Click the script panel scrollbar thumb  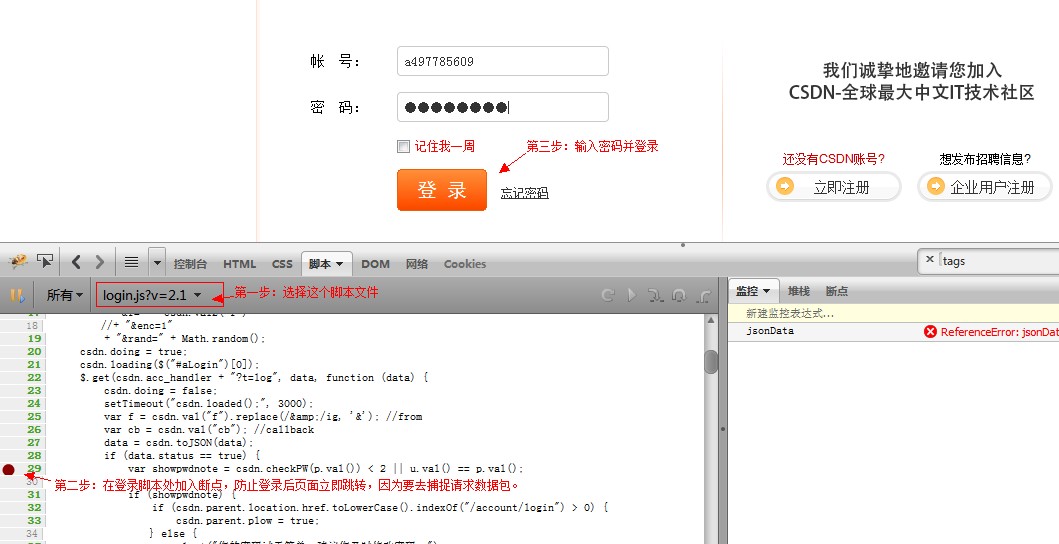[x=711, y=362]
